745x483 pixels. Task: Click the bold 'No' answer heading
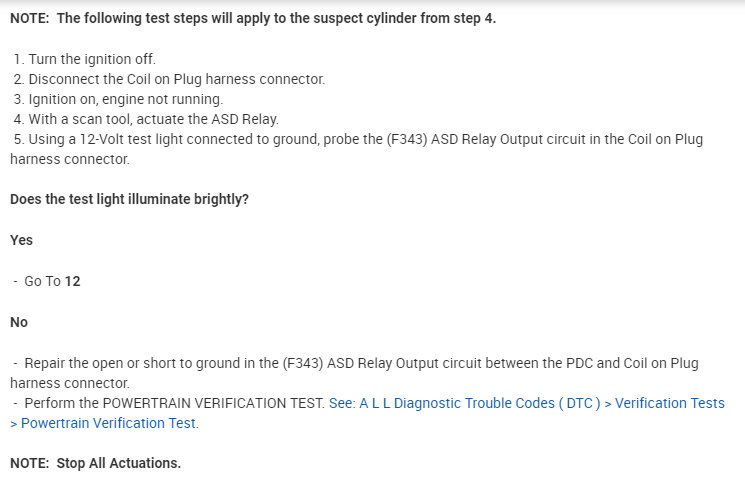click(x=19, y=322)
